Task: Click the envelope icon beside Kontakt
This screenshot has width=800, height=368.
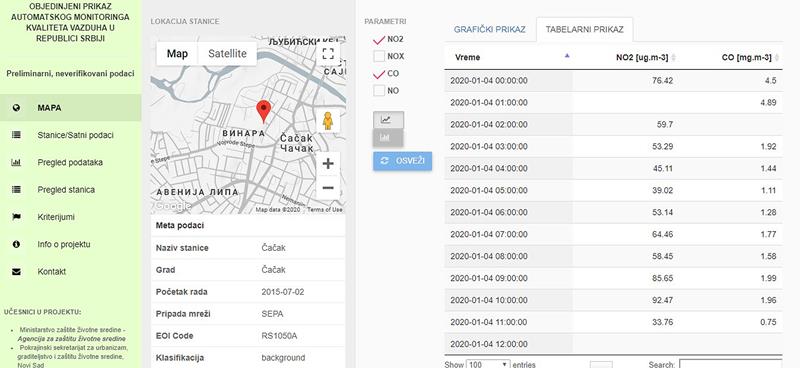Action: click(16, 272)
